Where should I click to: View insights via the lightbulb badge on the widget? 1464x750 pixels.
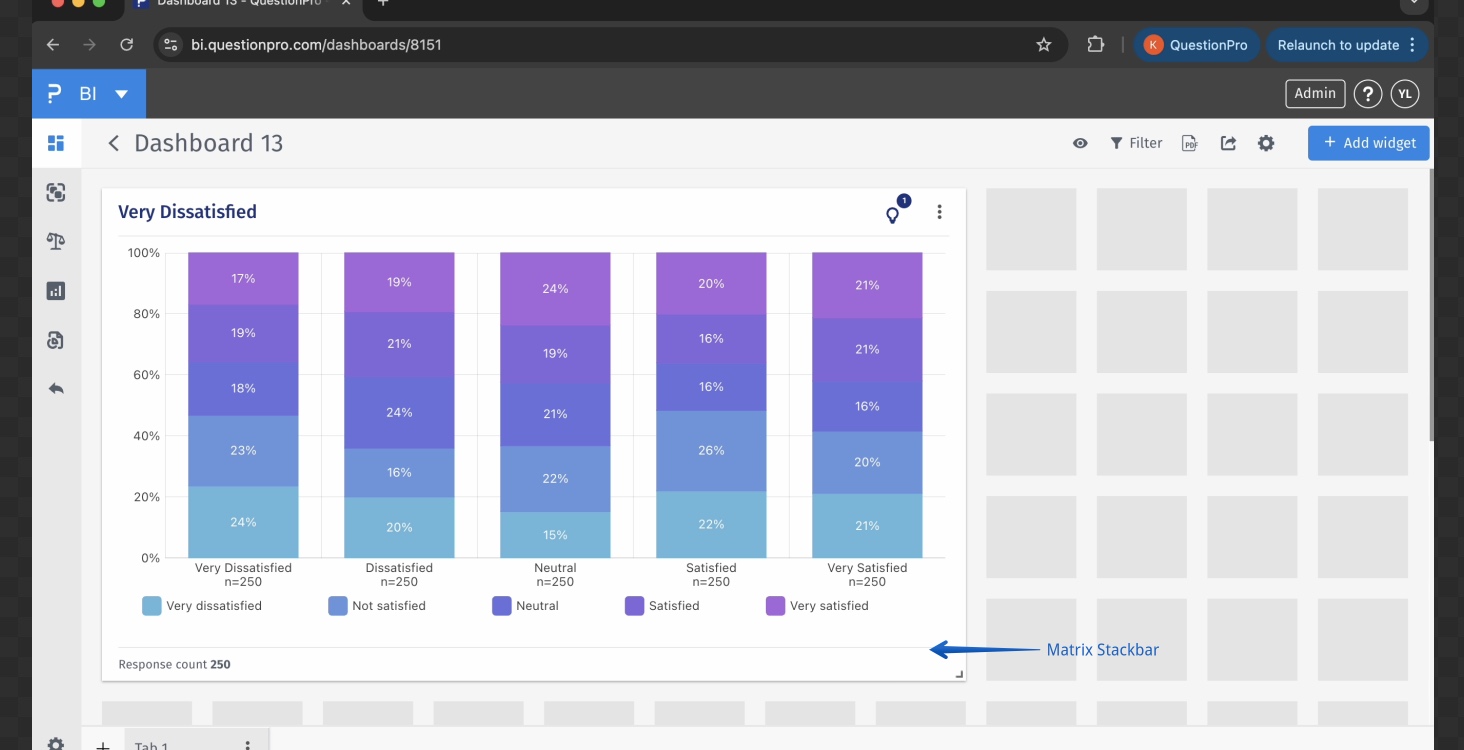click(893, 214)
